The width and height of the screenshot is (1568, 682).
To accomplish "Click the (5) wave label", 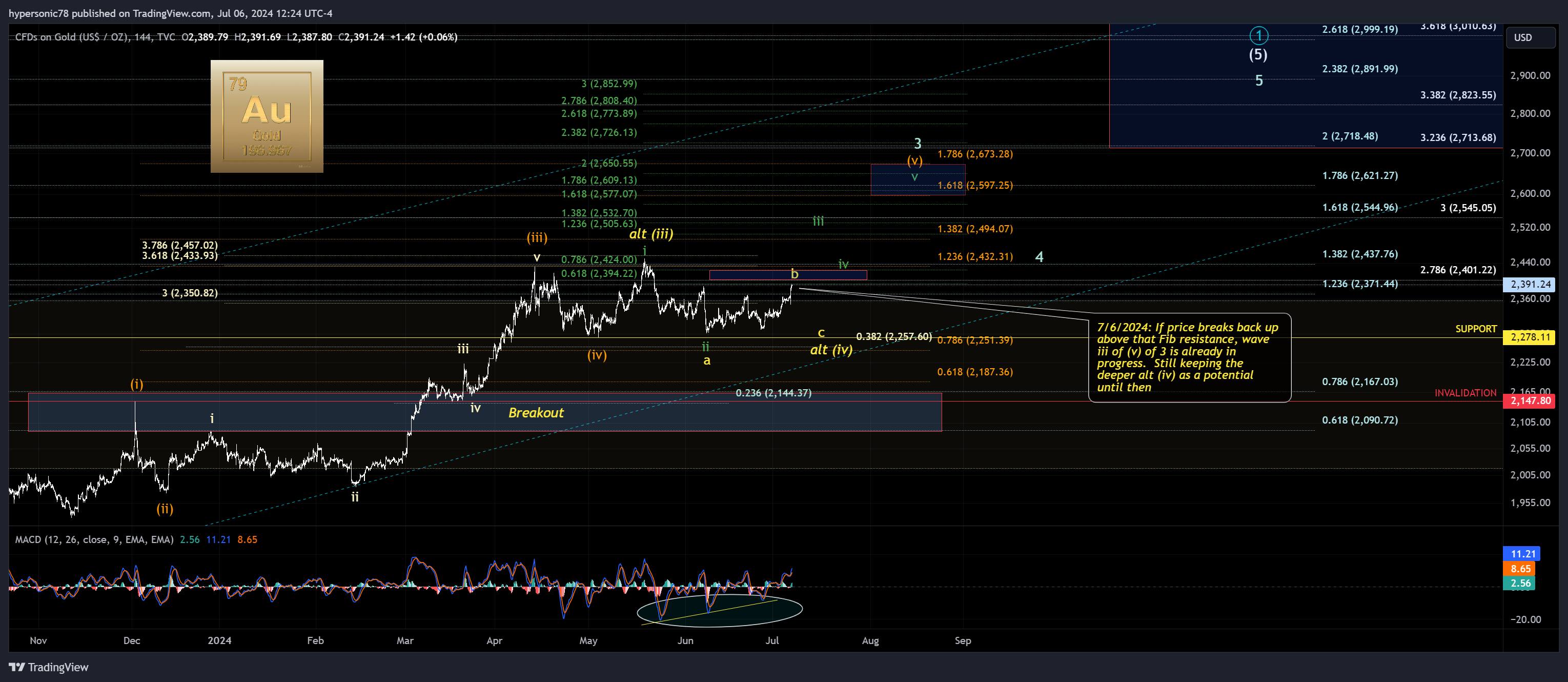I will click(1258, 55).
